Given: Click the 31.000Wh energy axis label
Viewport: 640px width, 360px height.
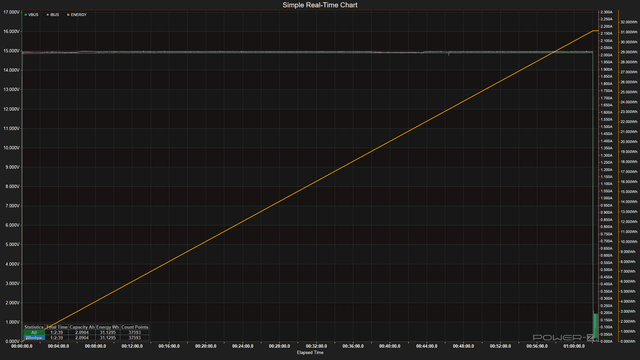Looking at the screenshot, I should click(629, 32).
